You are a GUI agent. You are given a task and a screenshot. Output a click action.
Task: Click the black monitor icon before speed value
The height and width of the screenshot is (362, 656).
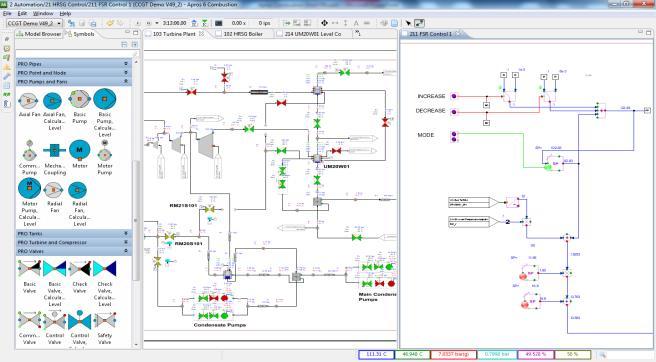(218, 23)
